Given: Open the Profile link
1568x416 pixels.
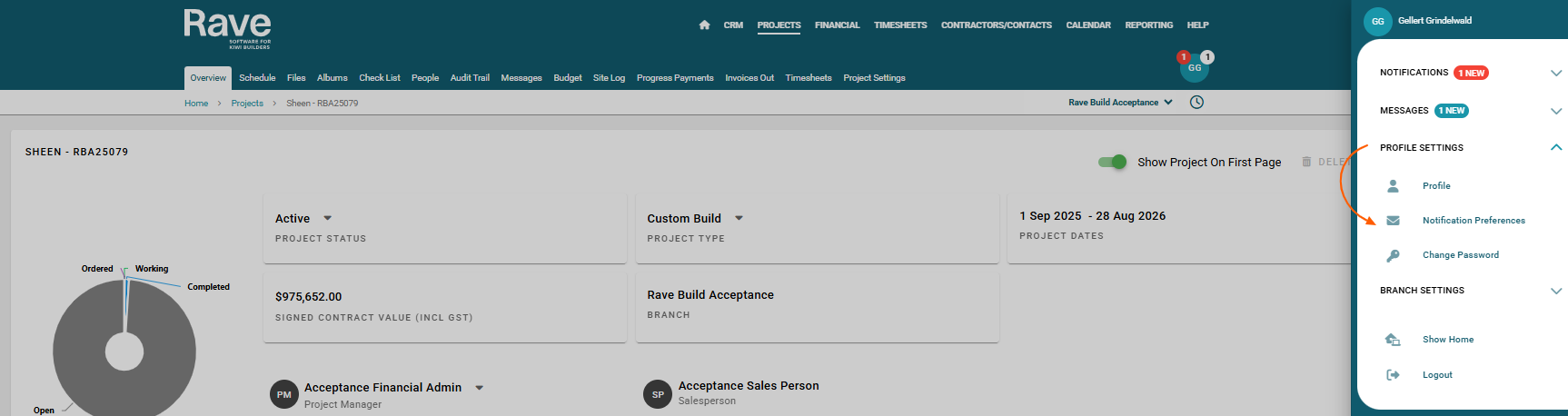Looking at the screenshot, I should click(x=1436, y=186).
